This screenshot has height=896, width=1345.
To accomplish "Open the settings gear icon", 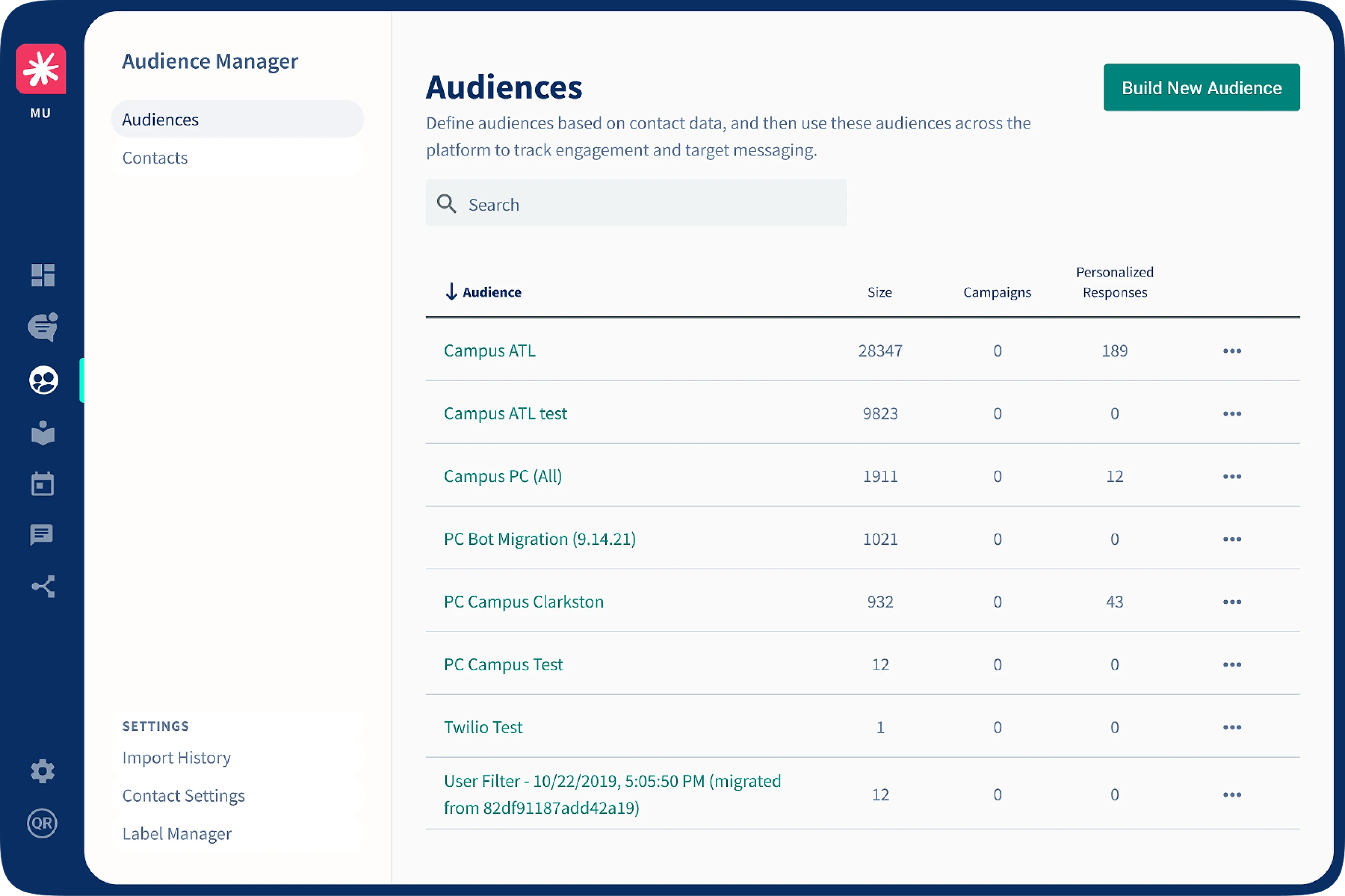I will [42, 772].
